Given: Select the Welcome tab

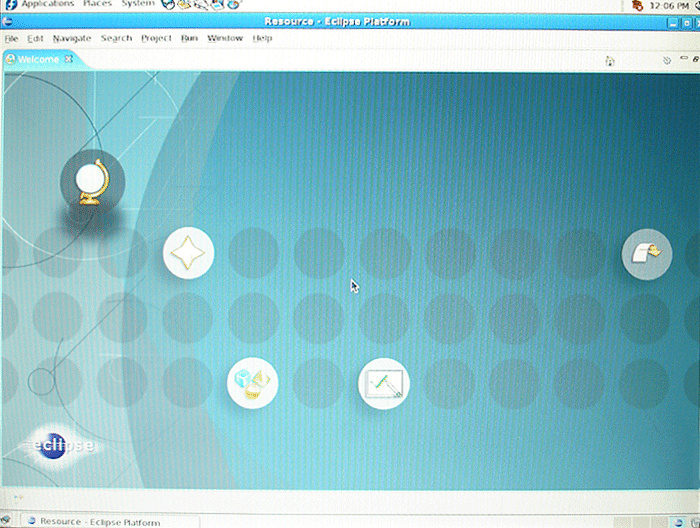Looking at the screenshot, I should 38,59.
